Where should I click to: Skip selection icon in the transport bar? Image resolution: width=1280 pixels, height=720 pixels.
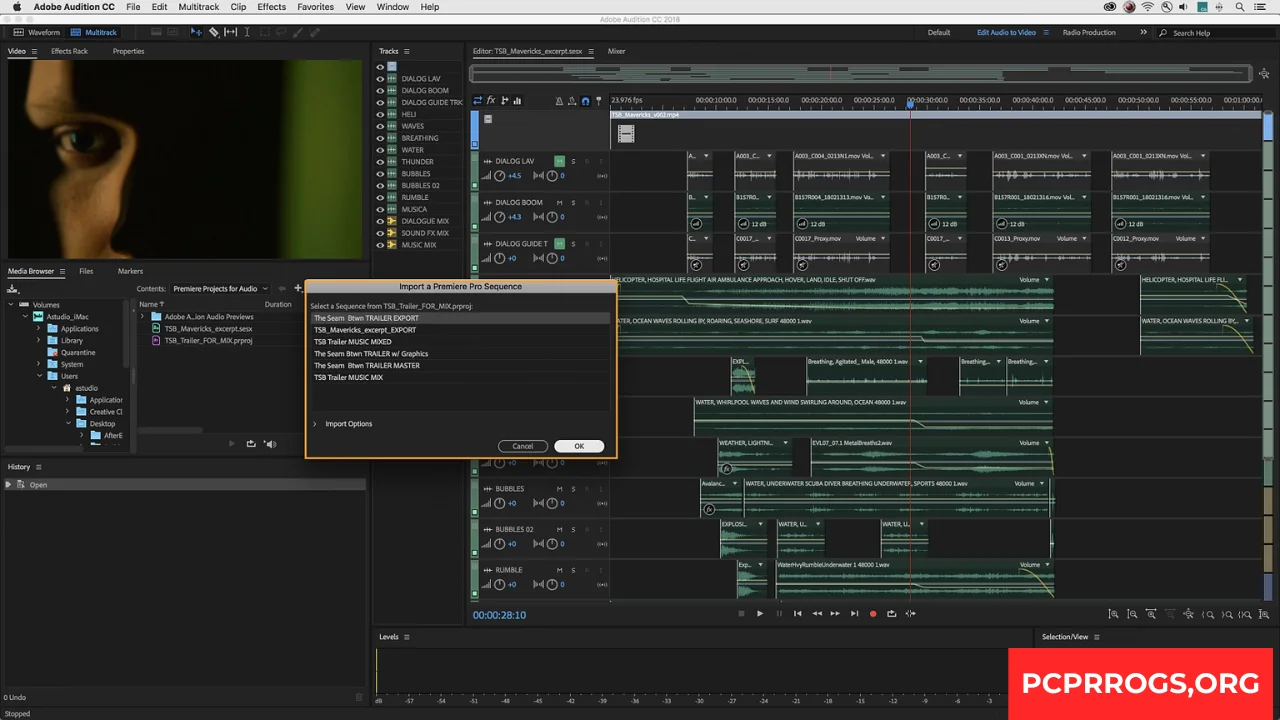point(910,614)
